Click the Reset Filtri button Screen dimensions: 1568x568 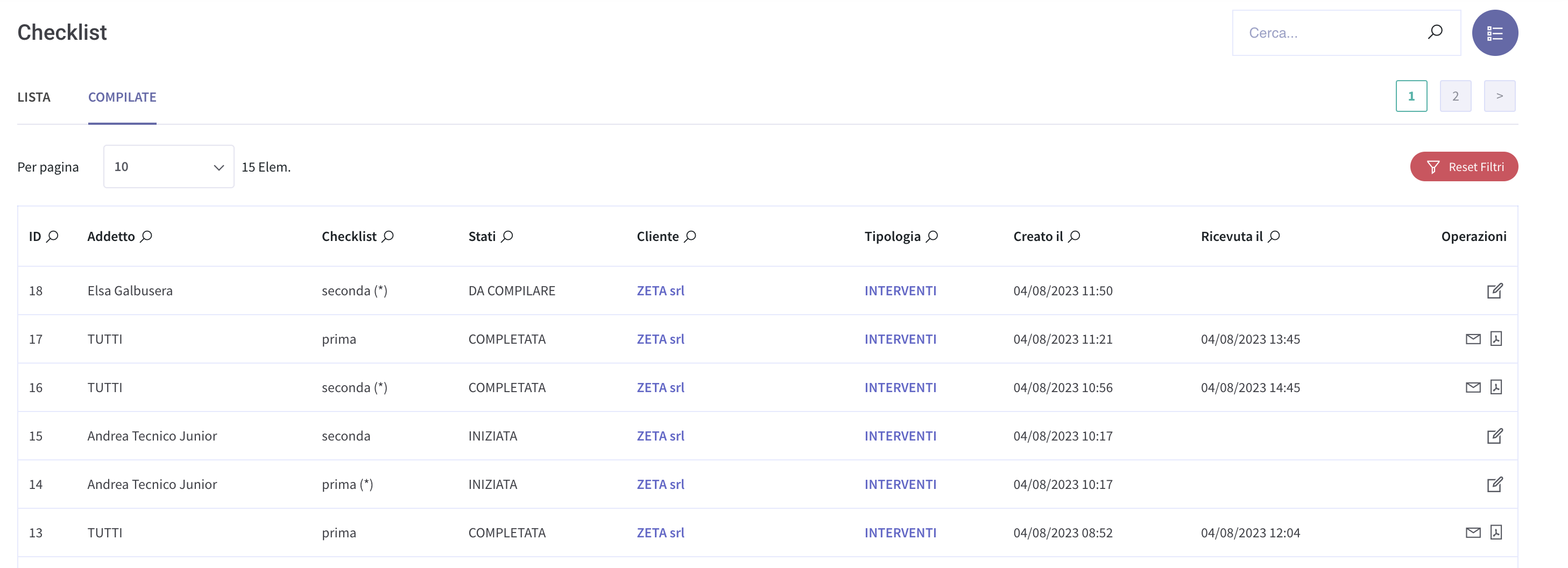[x=1464, y=167]
